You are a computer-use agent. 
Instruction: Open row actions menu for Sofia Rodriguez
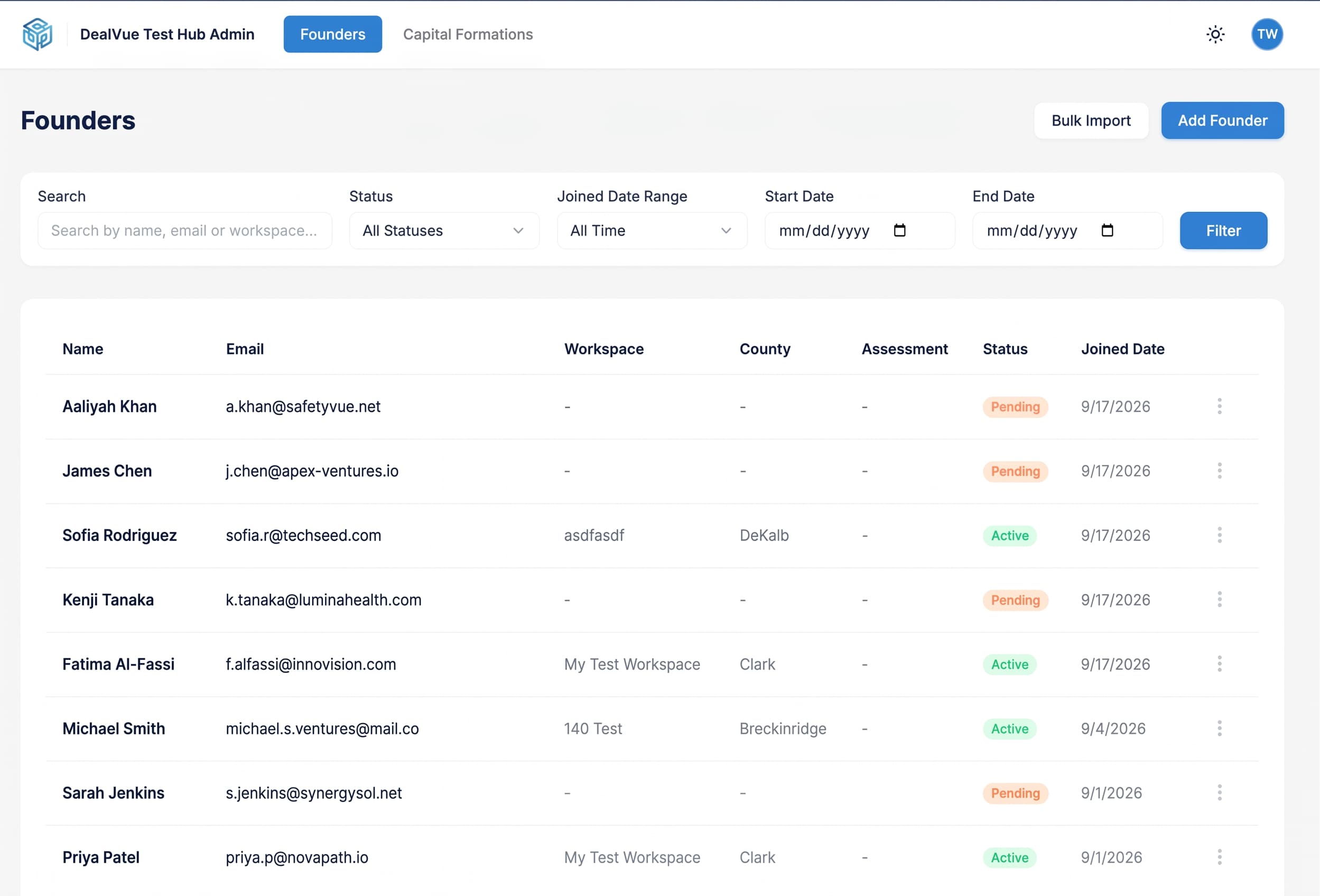[x=1219, y=535]
